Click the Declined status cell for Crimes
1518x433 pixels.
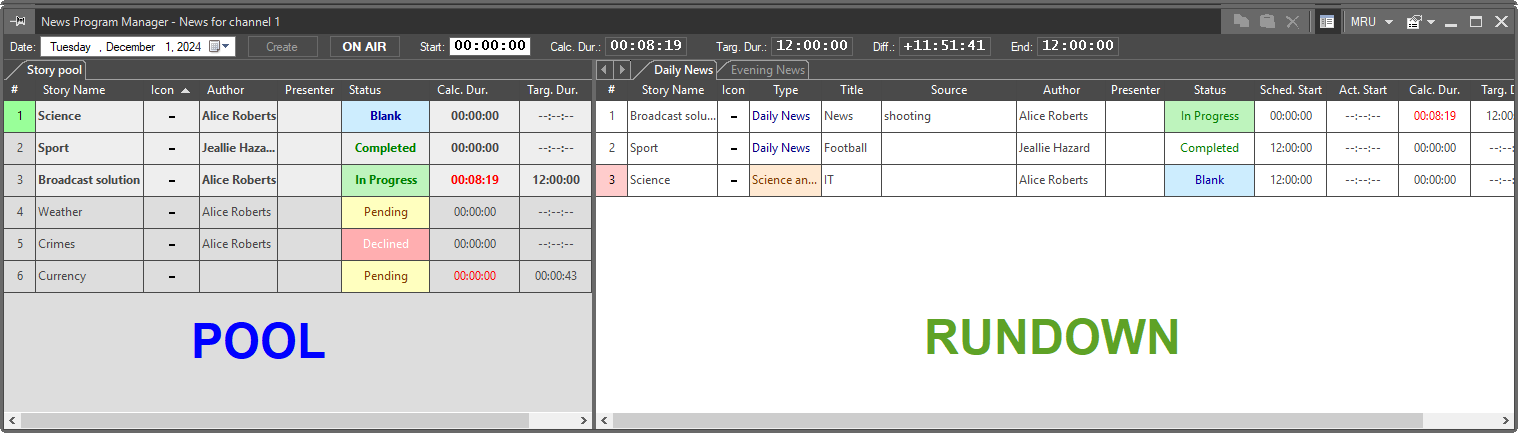[x=385, y=244]
